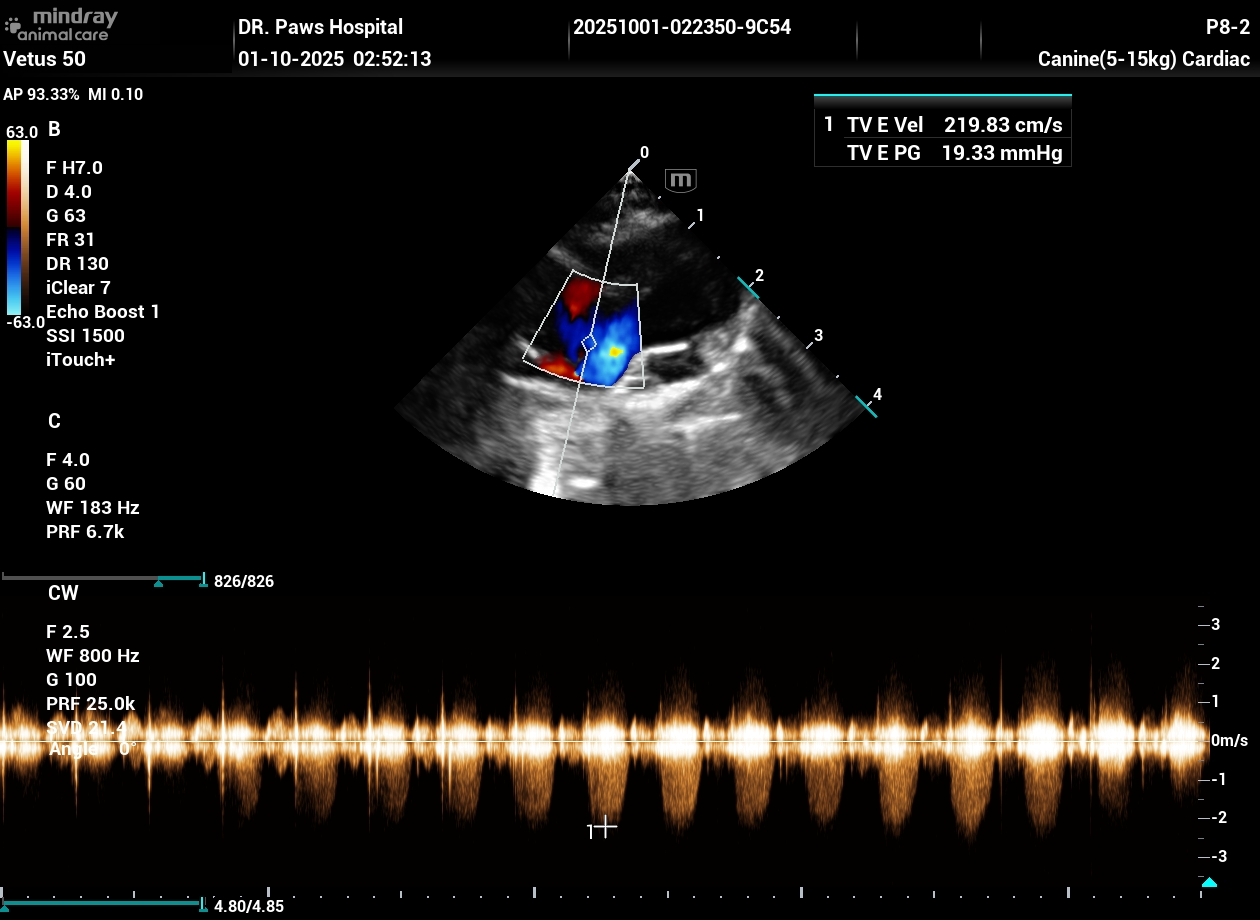Click the C color mode parameter heading
The height and width of the screenshot is (920, 1260).
click(x=54, y=421)
